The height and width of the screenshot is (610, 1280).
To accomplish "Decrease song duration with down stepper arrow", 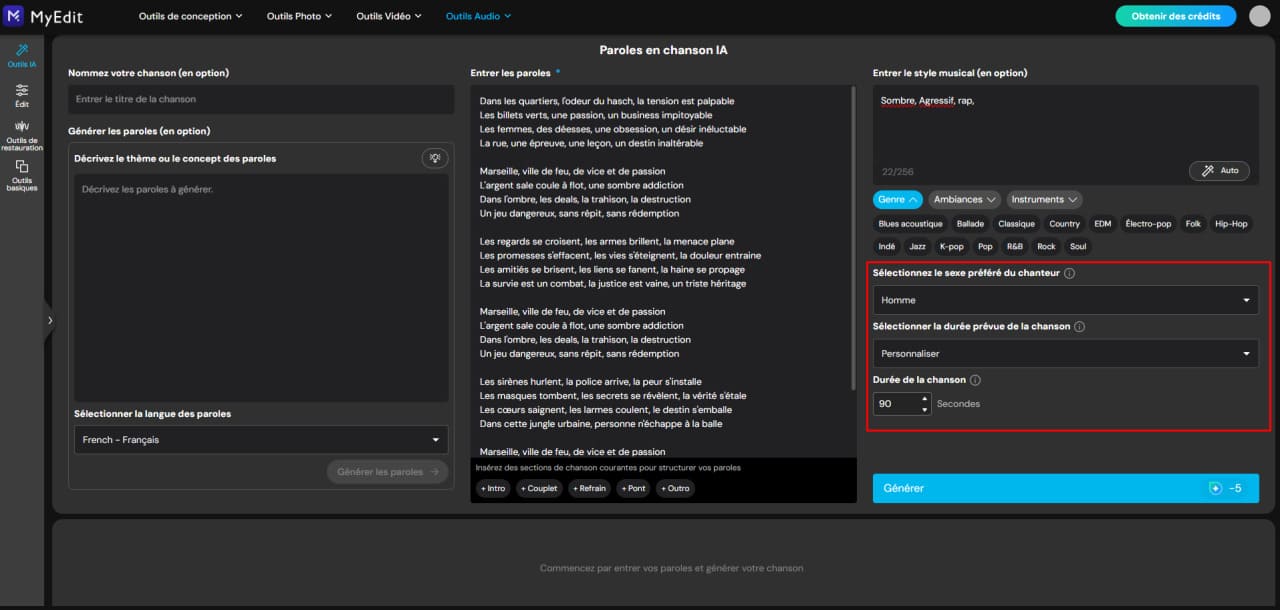I will (x=925, y=410).
